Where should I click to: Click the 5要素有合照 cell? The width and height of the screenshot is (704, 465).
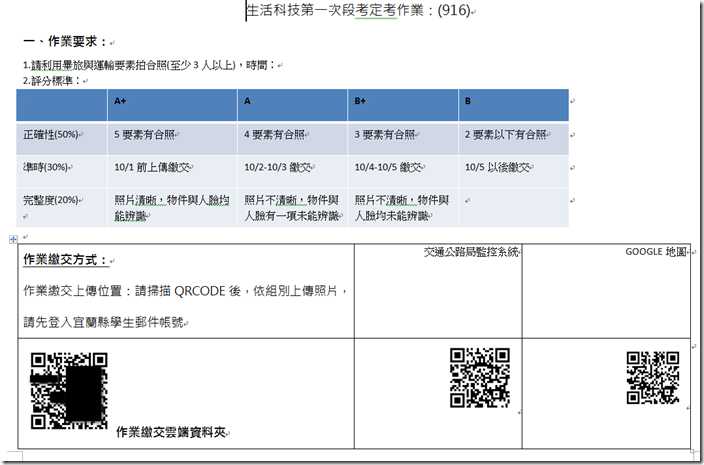point(172,139)
